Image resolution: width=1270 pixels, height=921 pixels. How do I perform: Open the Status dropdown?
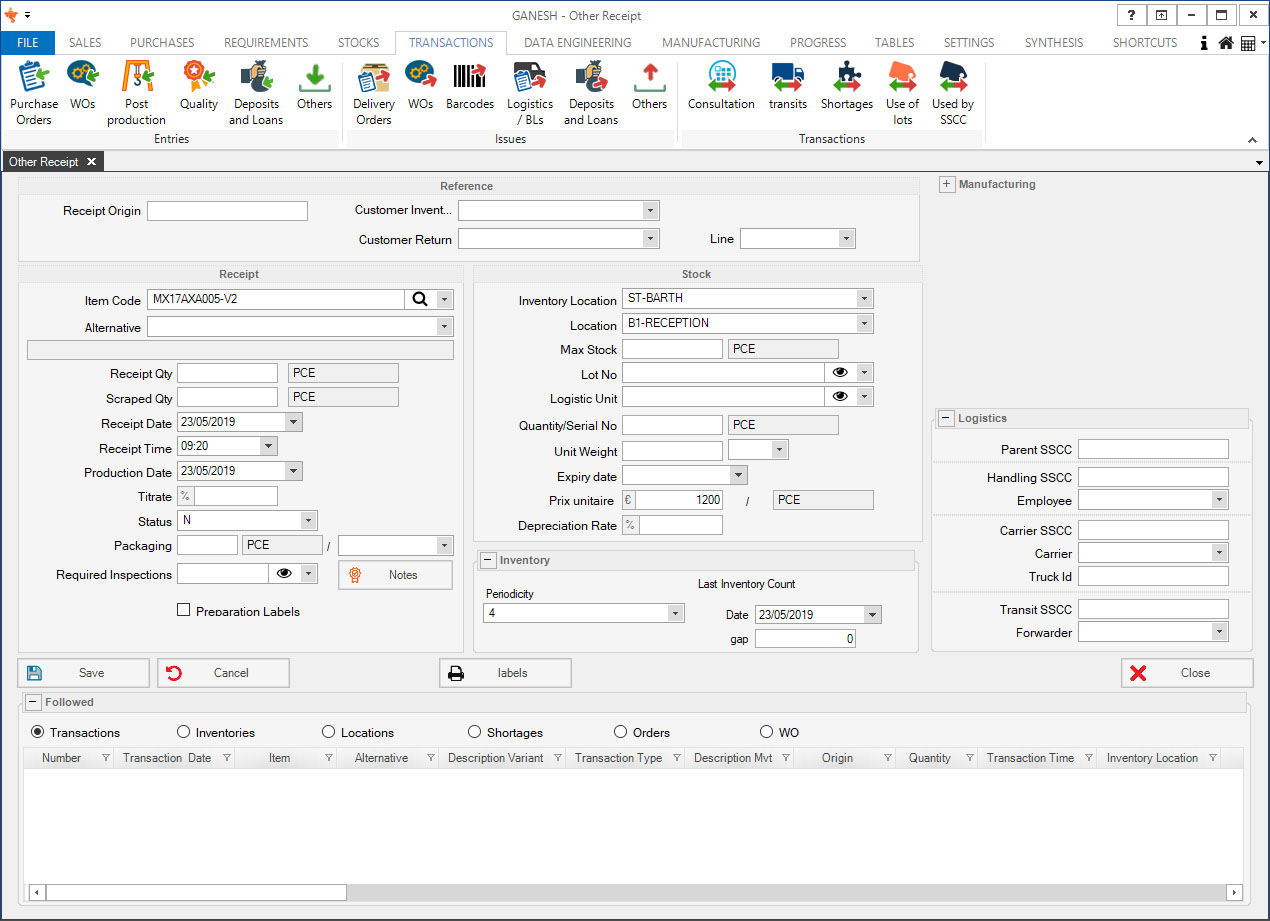pos(308,520)
